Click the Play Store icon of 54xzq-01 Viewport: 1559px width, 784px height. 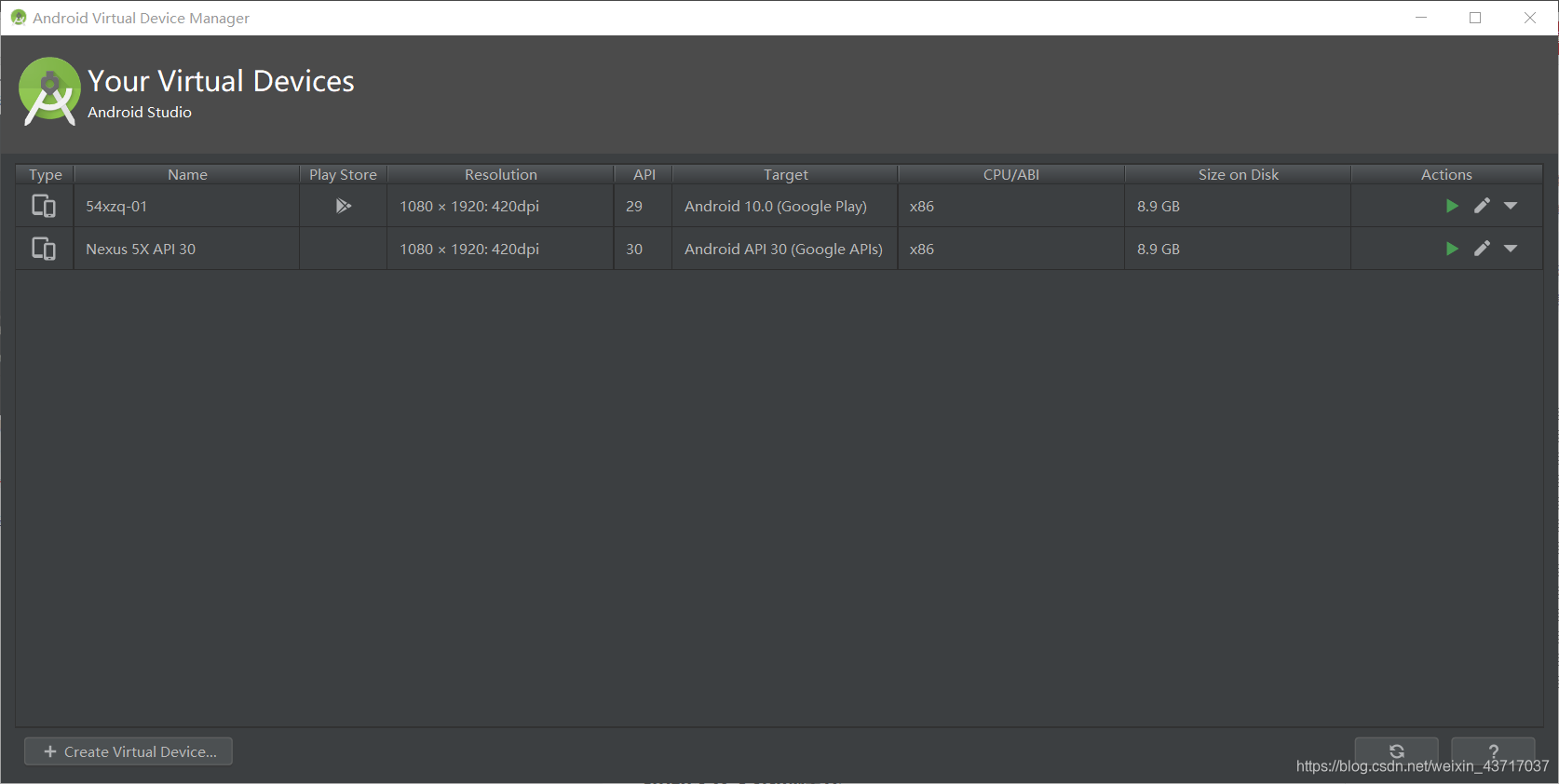coord(343,206)
